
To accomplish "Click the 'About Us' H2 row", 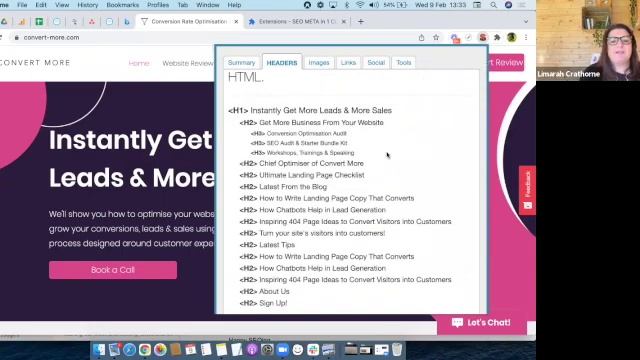I will click(264, 291).
